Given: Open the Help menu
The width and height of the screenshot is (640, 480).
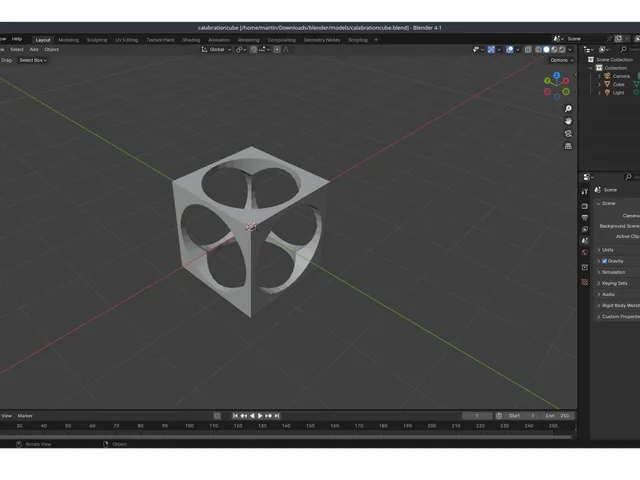Looking at the screenshot, I should point(17,39).
